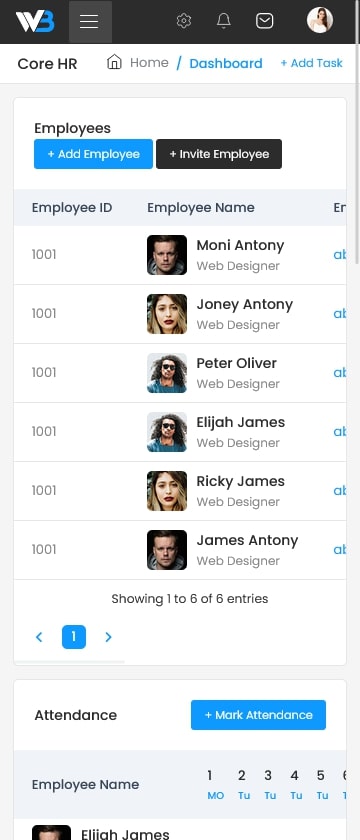Screen dimensions: 360x840
Task: Click the Add Employee button
Action: (x=93, y=154)
